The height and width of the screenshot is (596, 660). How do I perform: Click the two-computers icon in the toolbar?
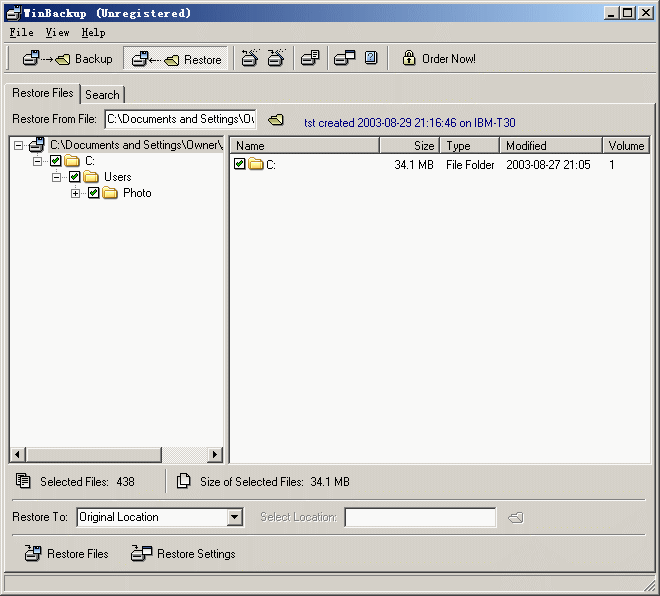click(345, 59)
